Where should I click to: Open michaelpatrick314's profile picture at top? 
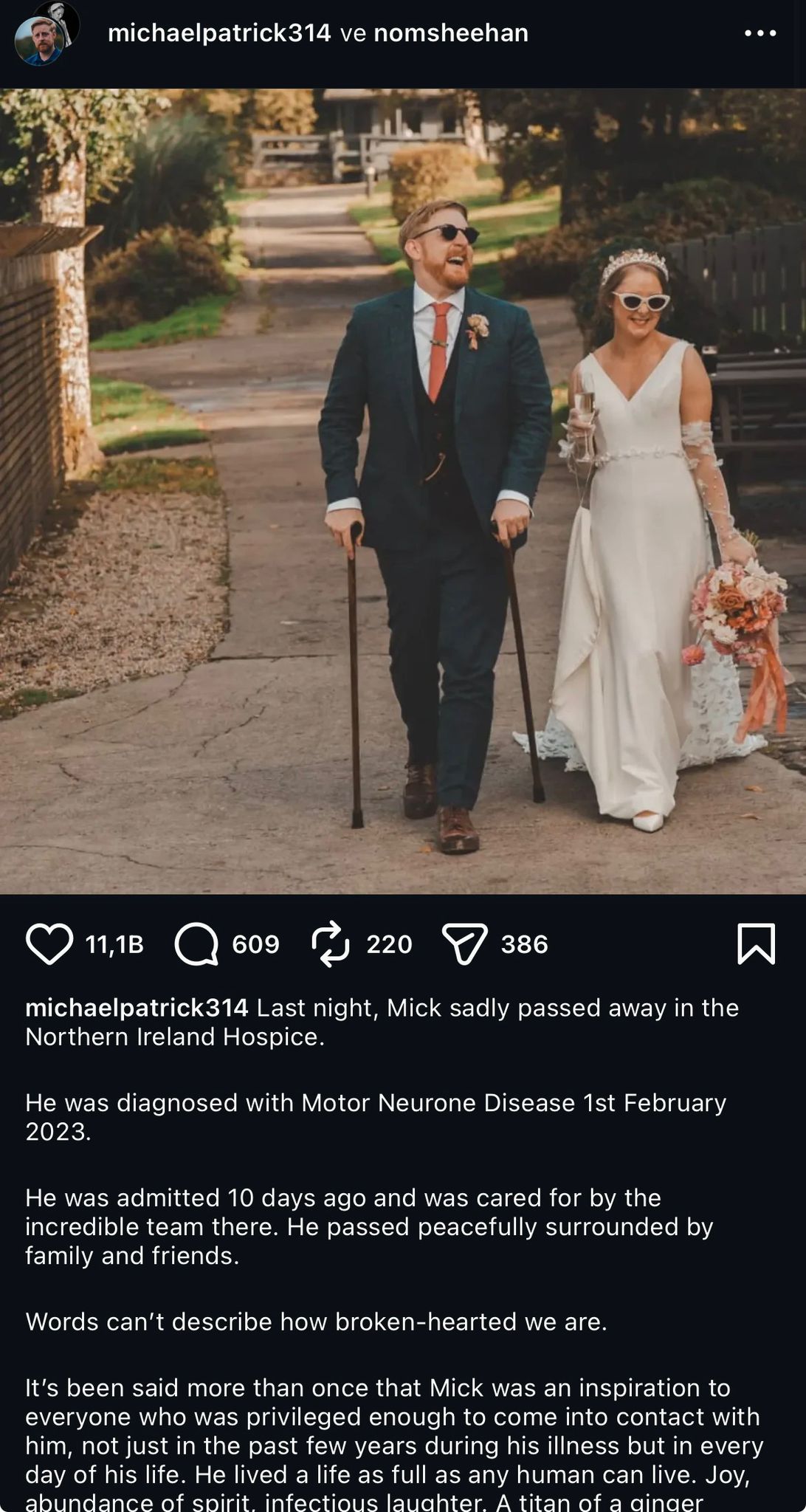pos(38,42)
